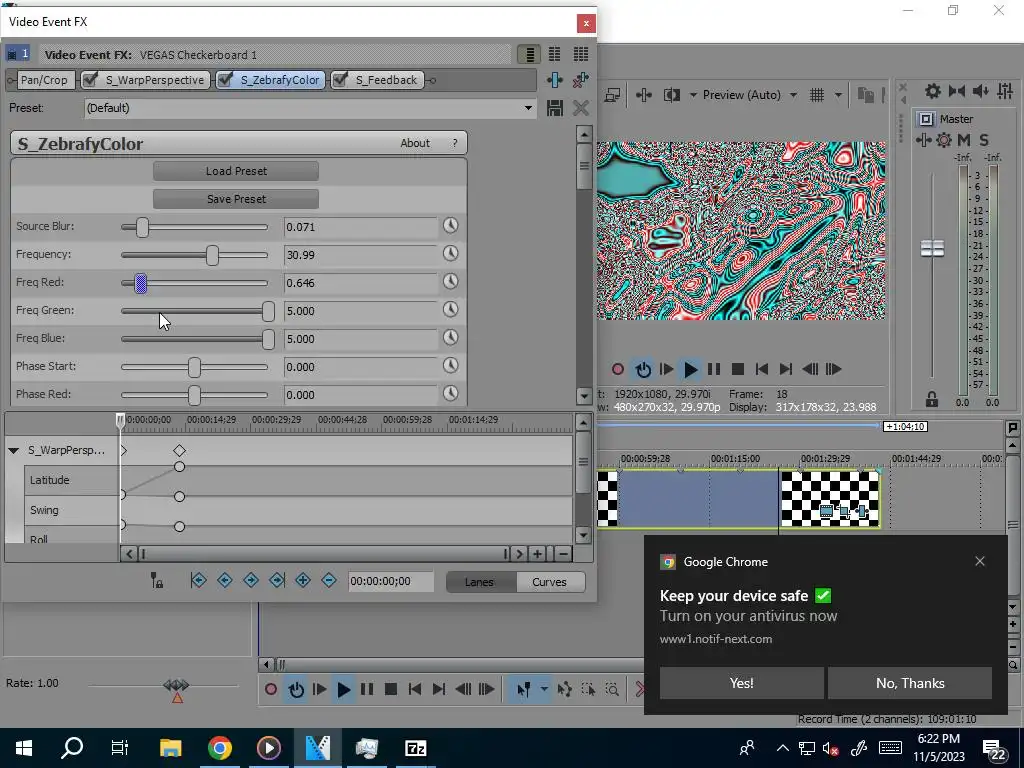Screen dimensions: 1024x768
Task: Click Yes! on the Chrome notification
Action: [741, 683]
